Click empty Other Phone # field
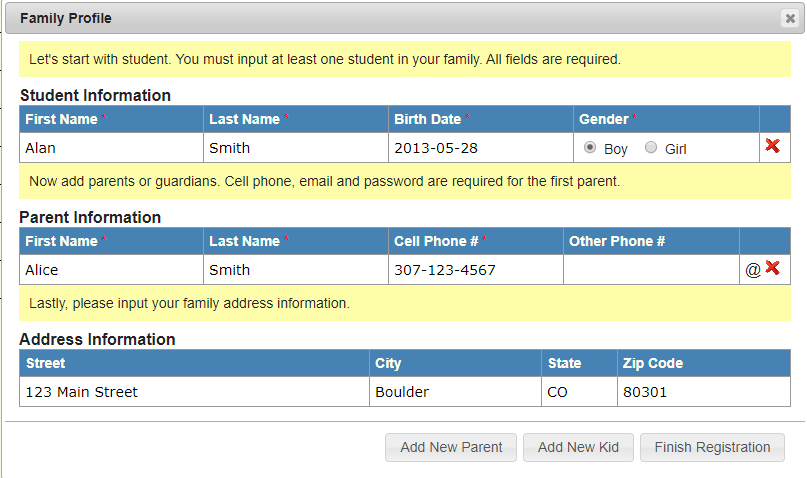807x478 pixels. click(x=651, y=270)
